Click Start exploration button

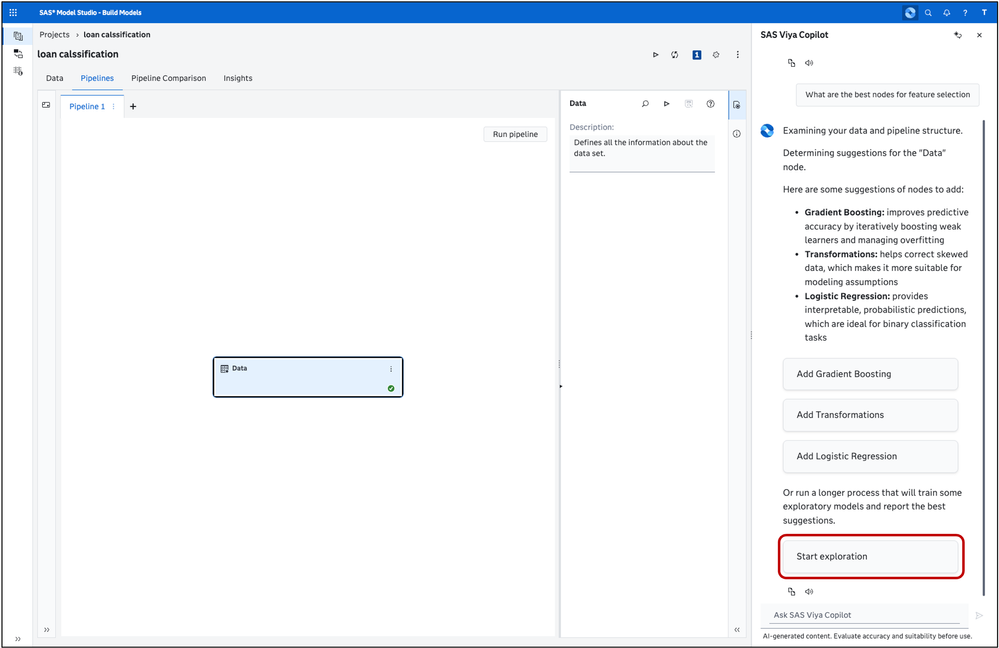[870, 556]
